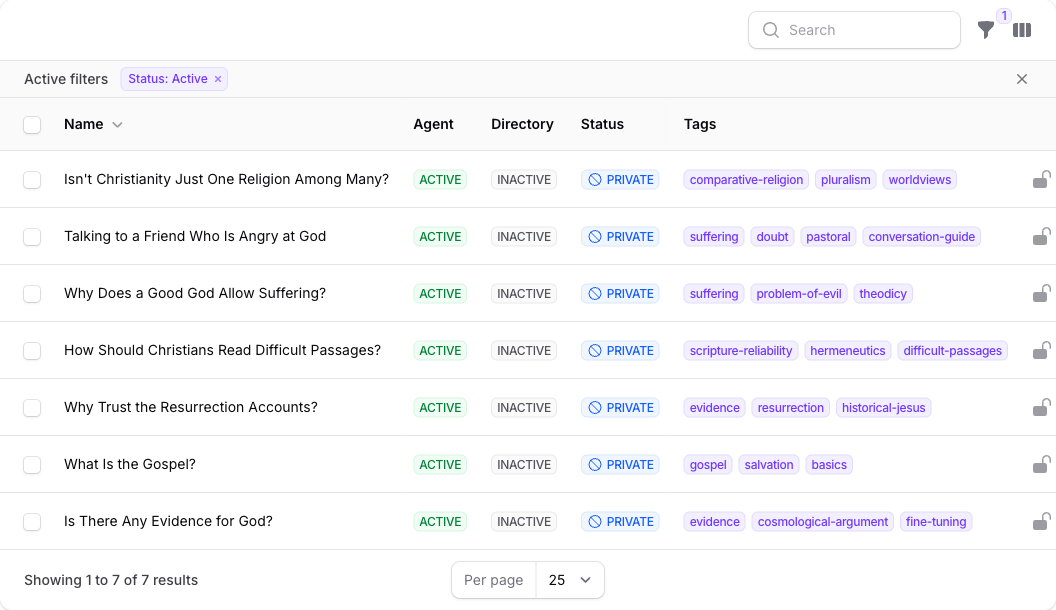
Task: Click the resurrection tag
Action: click(x=791, y=408)
